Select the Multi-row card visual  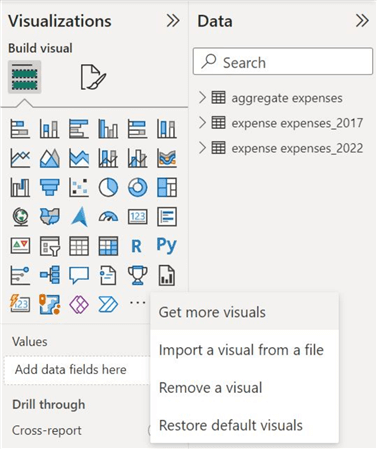[x=167, y=217]
